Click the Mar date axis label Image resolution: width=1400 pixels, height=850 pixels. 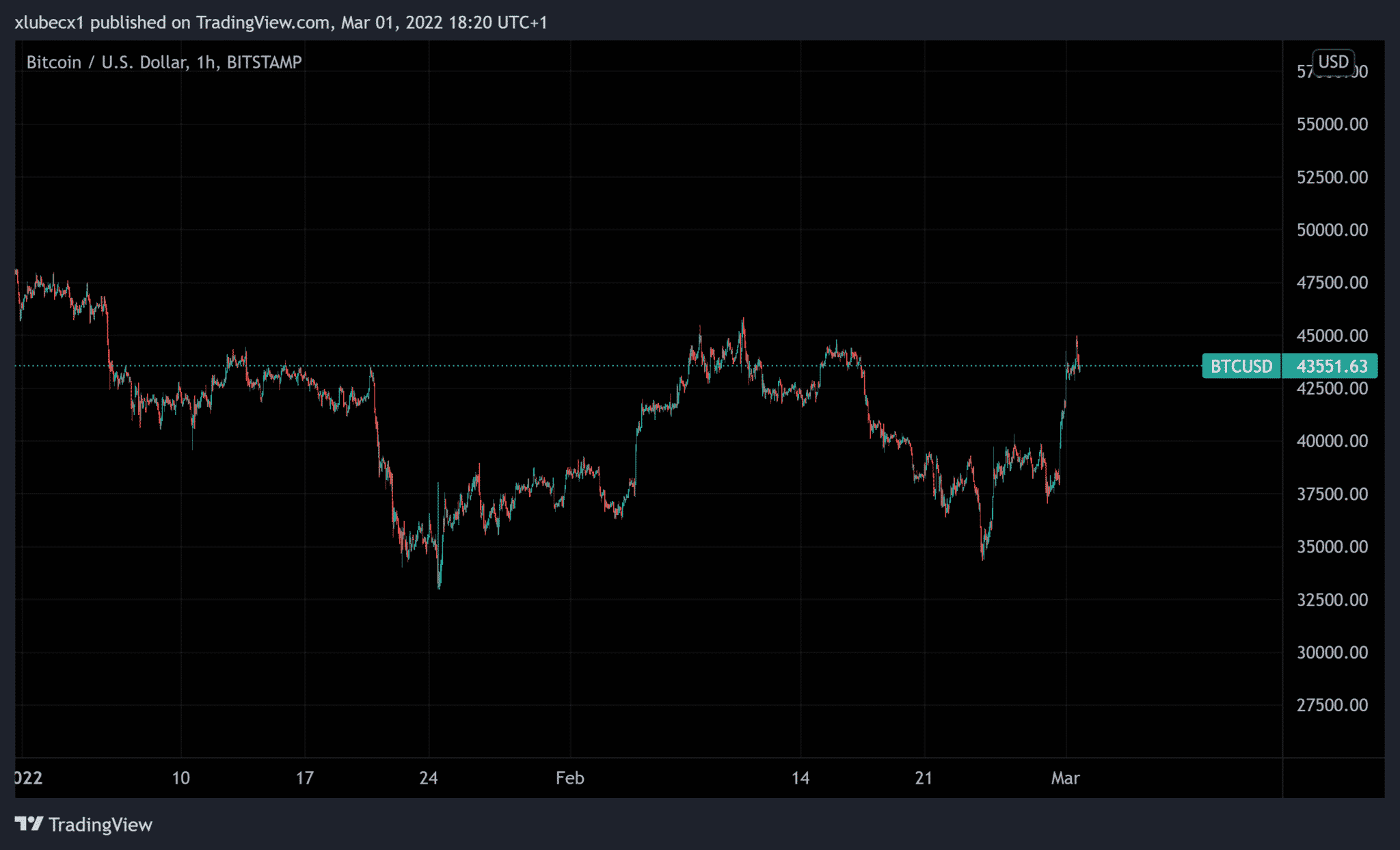(x=1065, y=778)
